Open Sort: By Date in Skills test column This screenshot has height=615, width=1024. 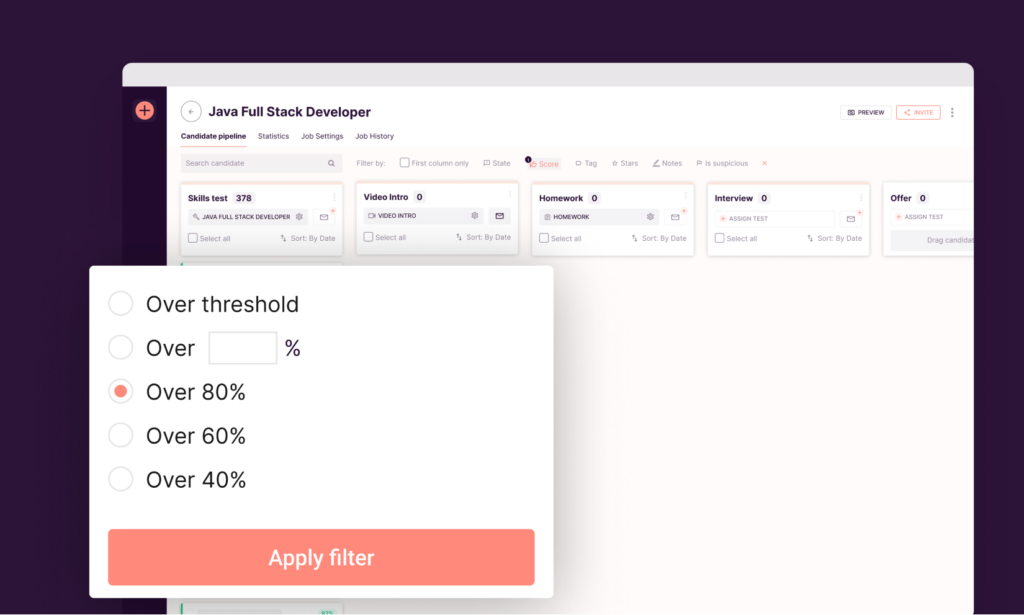[307, 238]
